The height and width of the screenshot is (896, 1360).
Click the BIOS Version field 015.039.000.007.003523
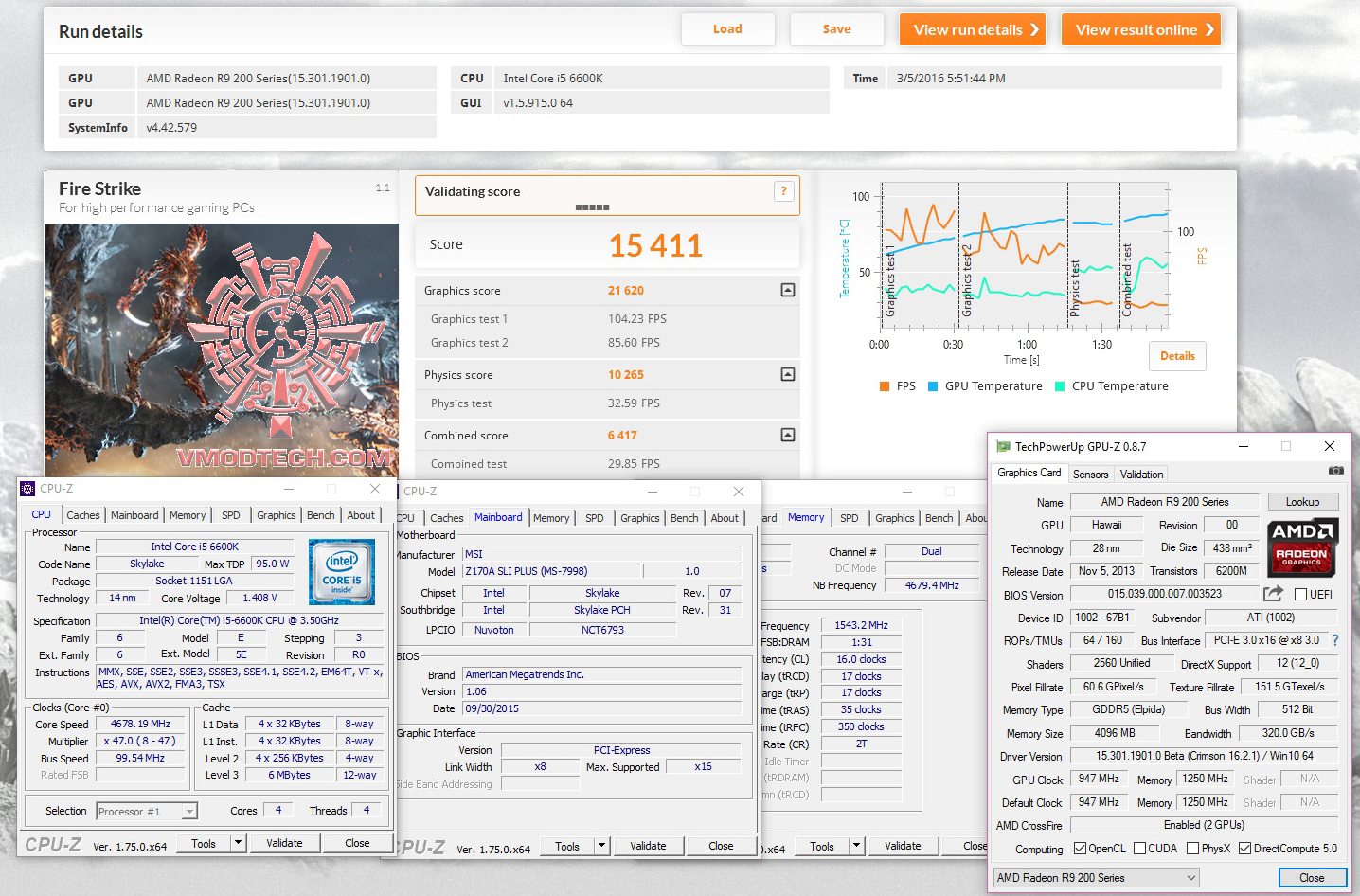click(x=1165, y=594)
